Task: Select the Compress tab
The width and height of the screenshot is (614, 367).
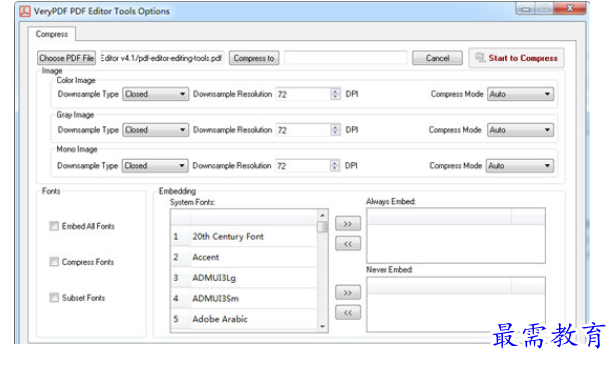Action: pos(52,34)
